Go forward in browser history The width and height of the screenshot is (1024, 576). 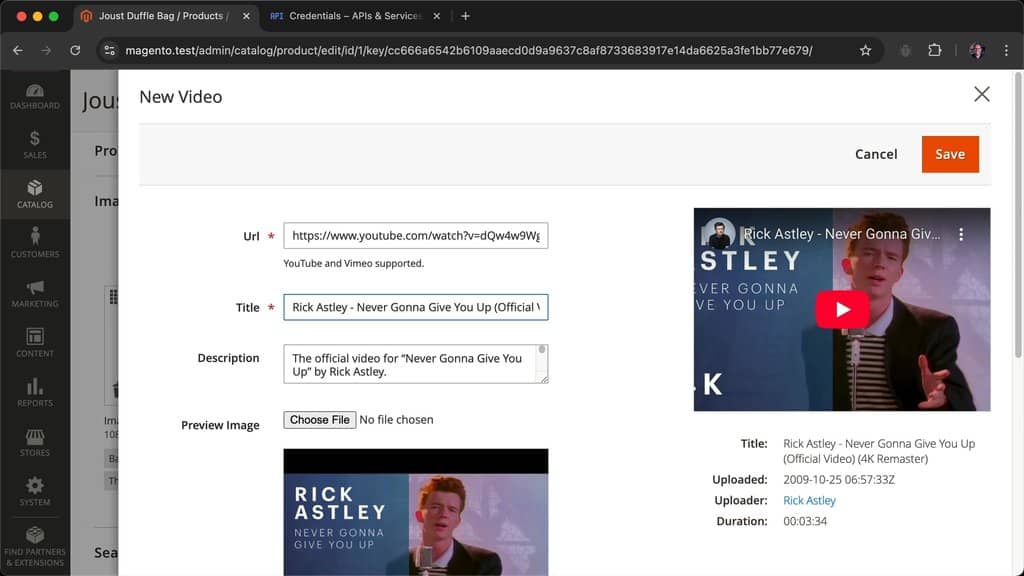tap(46, 50)
